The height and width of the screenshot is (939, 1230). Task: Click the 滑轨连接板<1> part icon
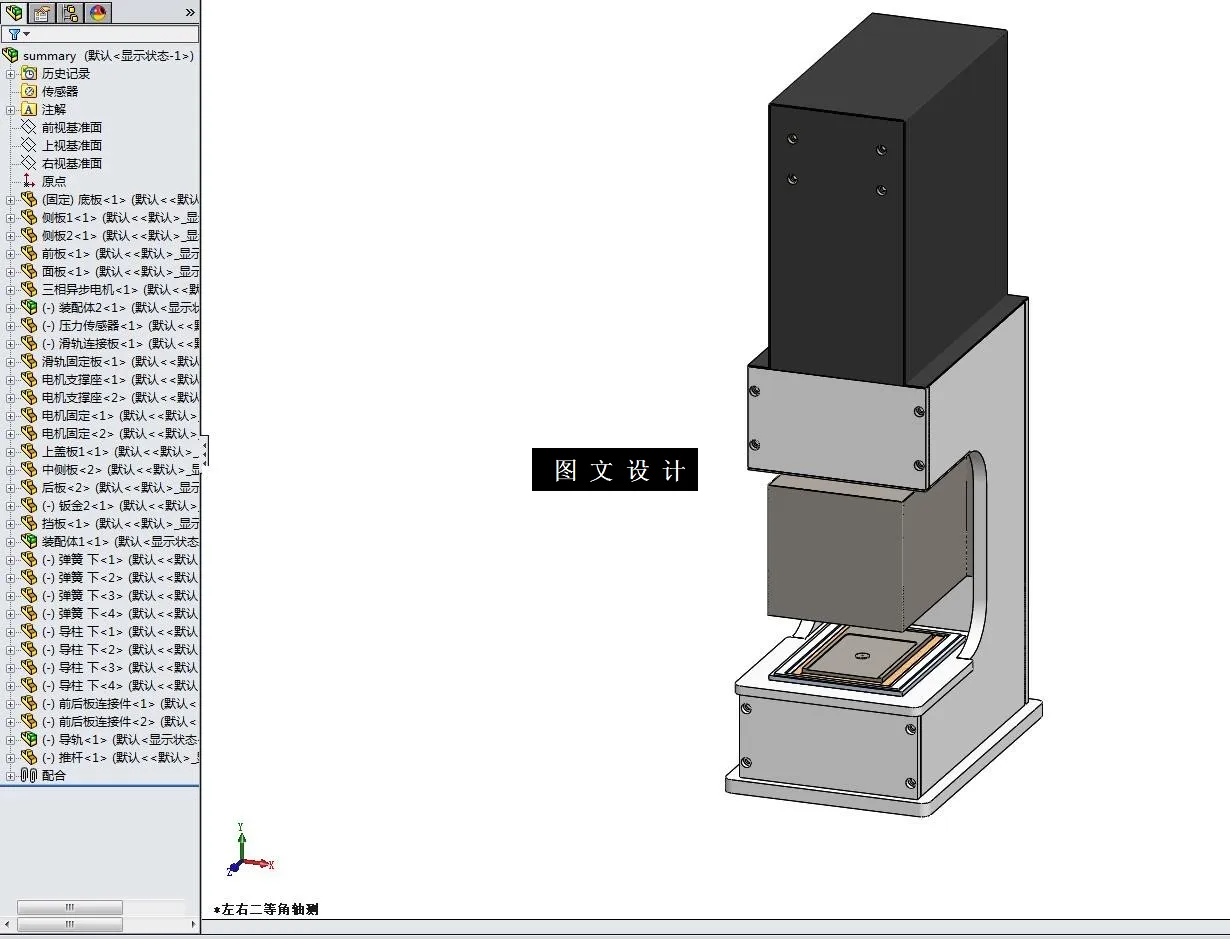(x=29, y=343)
